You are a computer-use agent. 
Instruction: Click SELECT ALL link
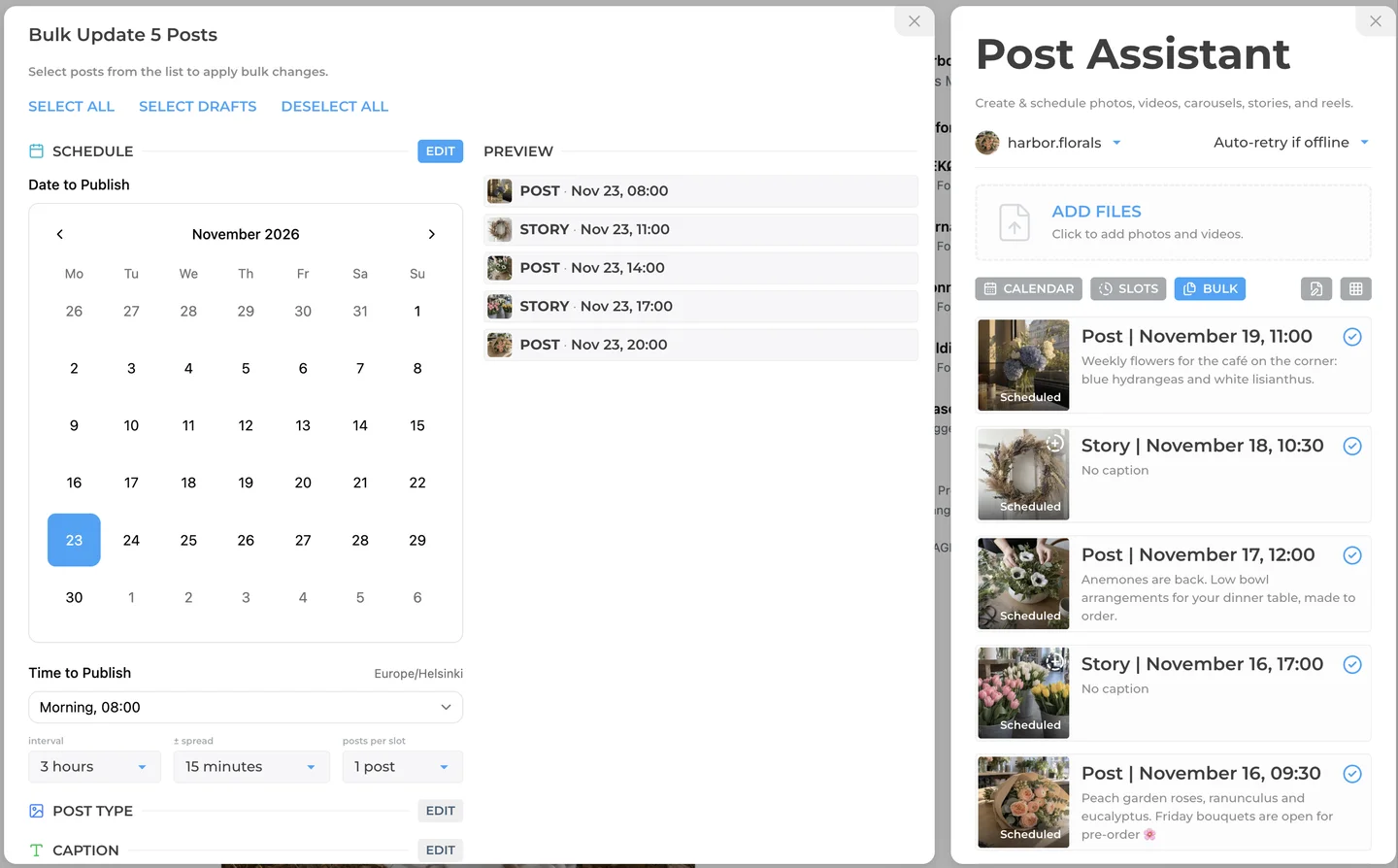click(x=71, y=107)
